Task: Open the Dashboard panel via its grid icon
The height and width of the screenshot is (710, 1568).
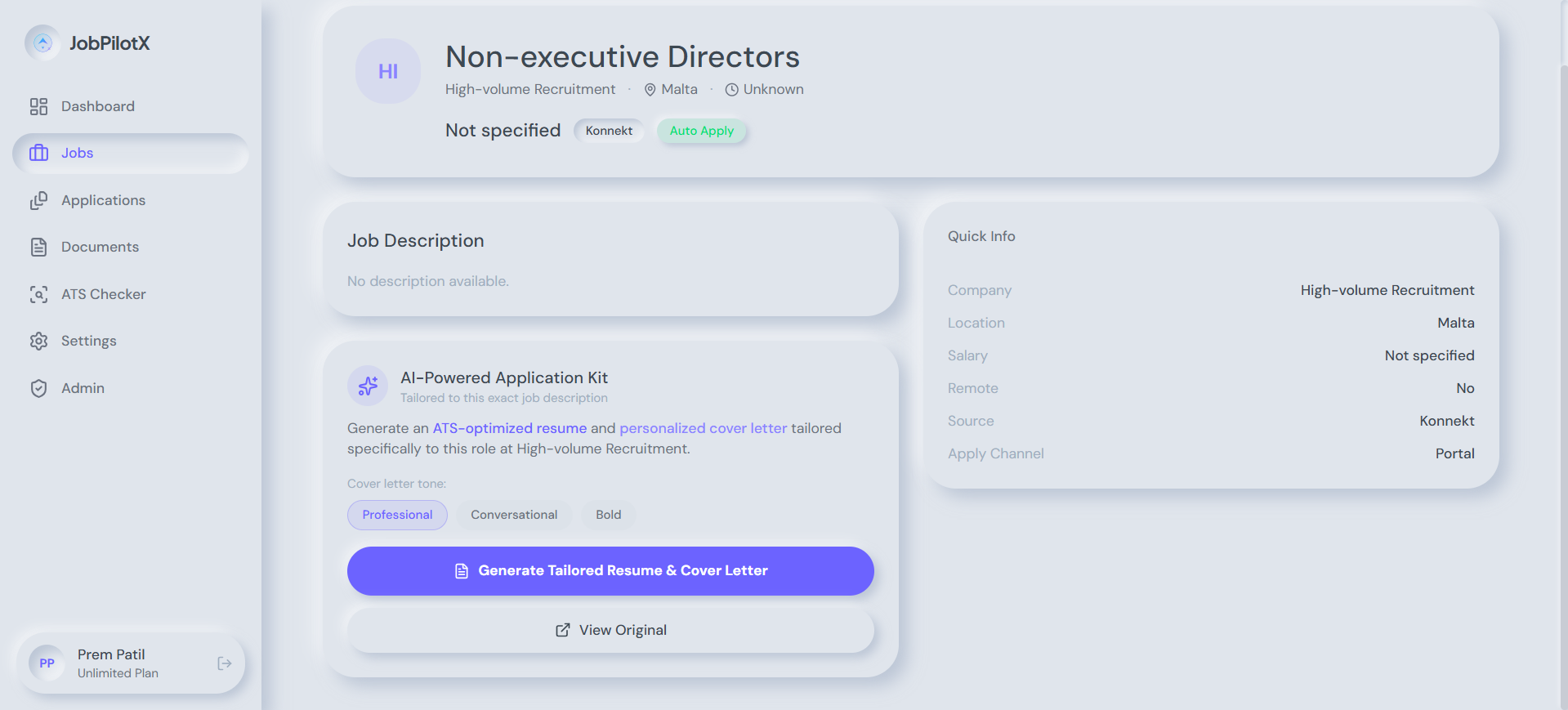Action: coord(39,106)
